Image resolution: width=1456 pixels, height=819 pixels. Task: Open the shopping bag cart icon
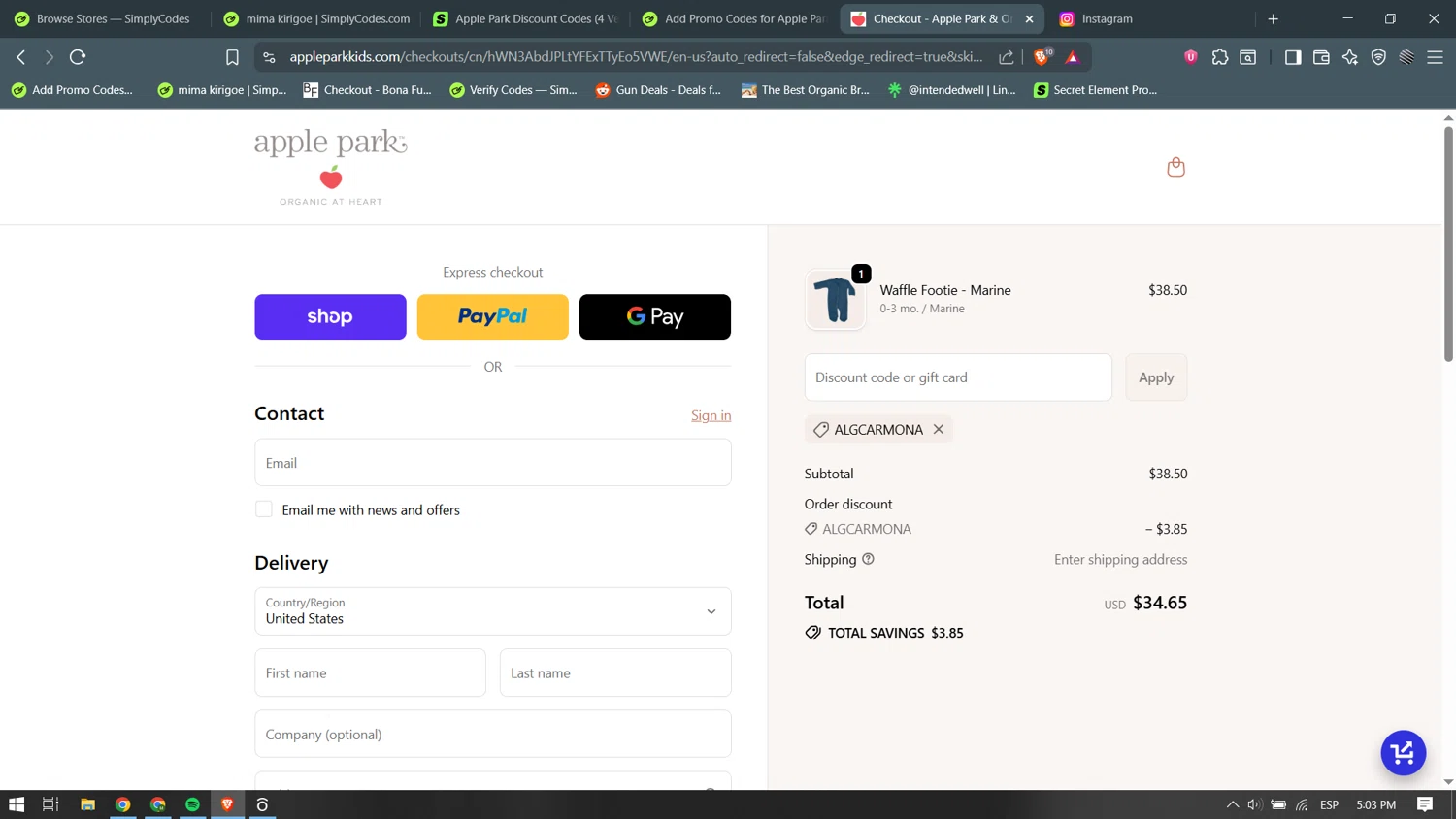(x=1175, y=167)
